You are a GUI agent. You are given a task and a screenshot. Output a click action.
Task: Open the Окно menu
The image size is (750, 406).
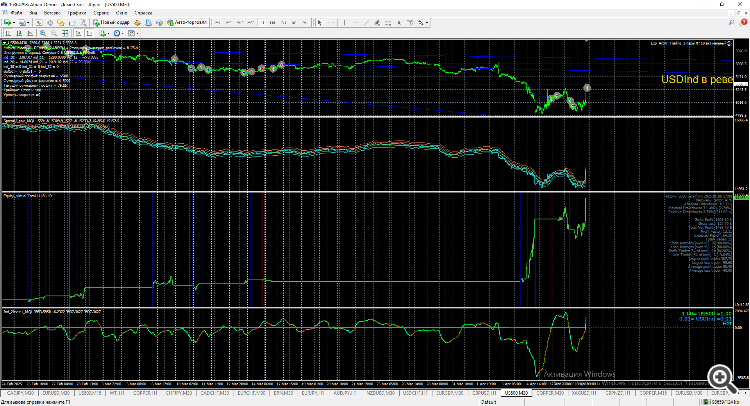click(121, 13)
